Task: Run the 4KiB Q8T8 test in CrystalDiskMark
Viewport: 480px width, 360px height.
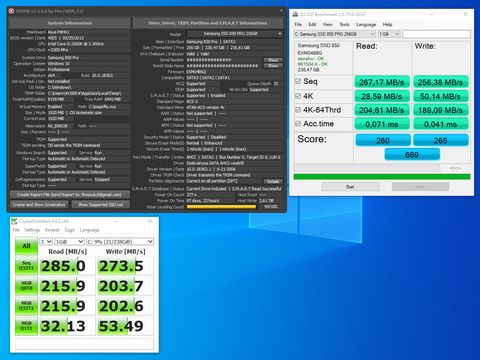Action: tap(26, 286)
